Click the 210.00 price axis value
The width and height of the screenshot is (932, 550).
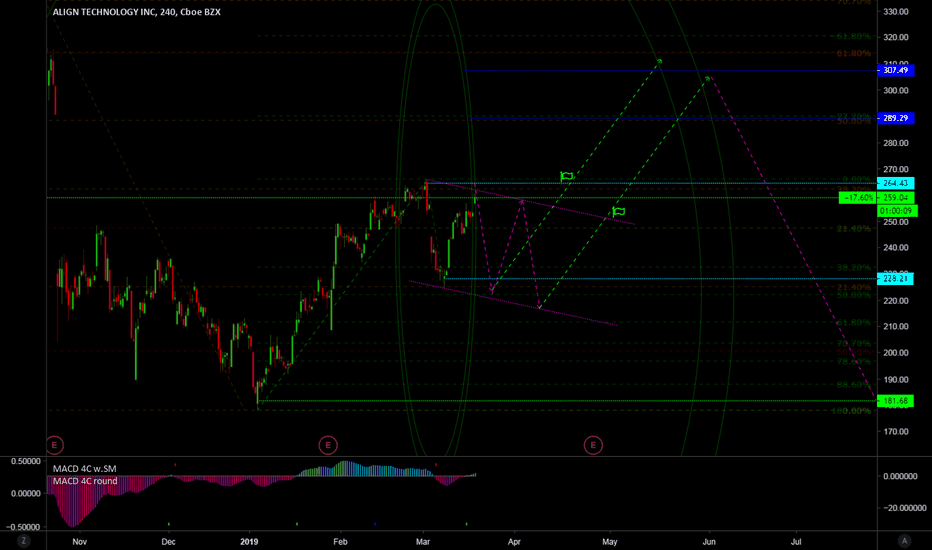[x=896, y=326]
